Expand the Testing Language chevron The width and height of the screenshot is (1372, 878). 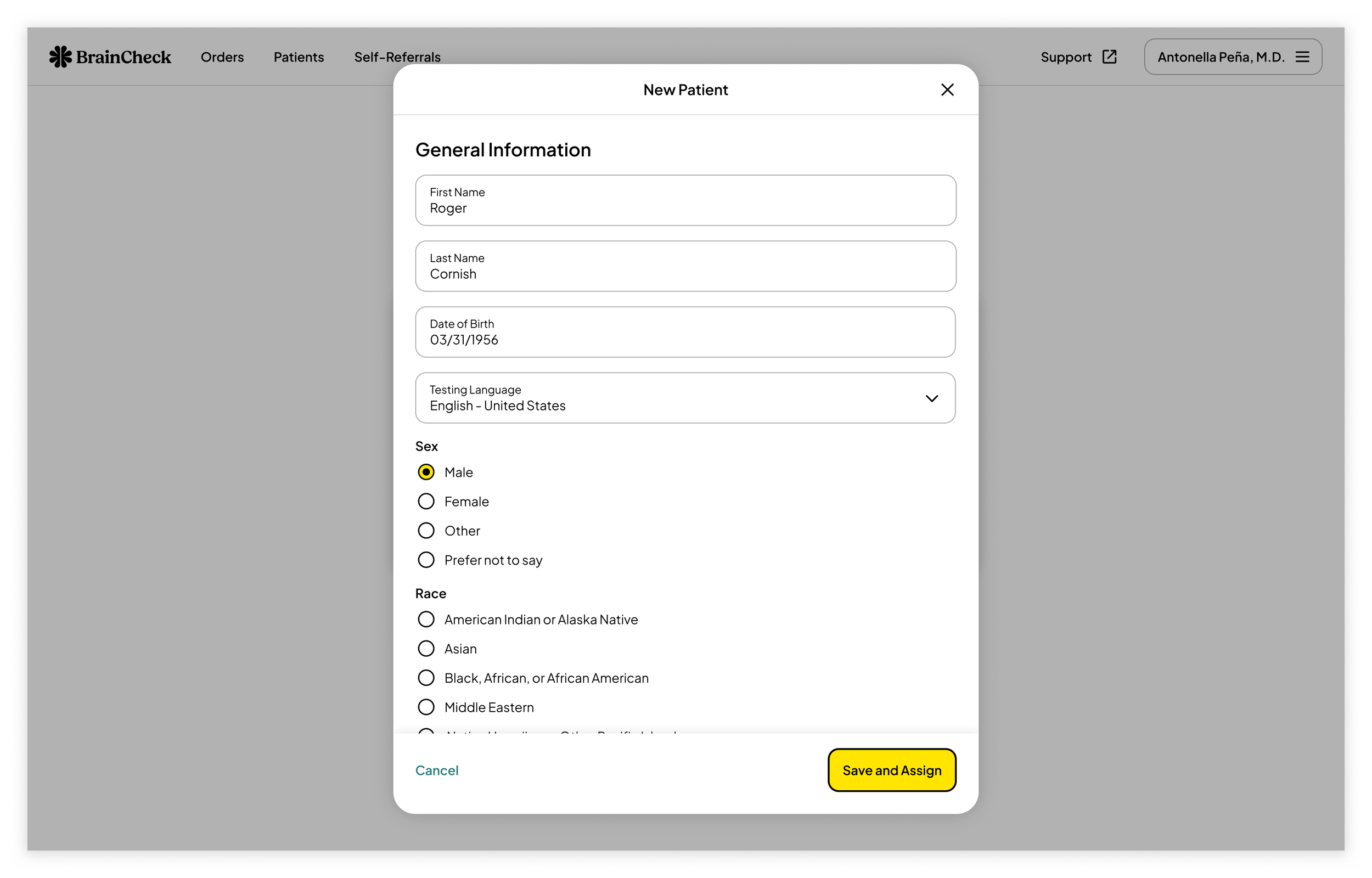tap(931, 398)
